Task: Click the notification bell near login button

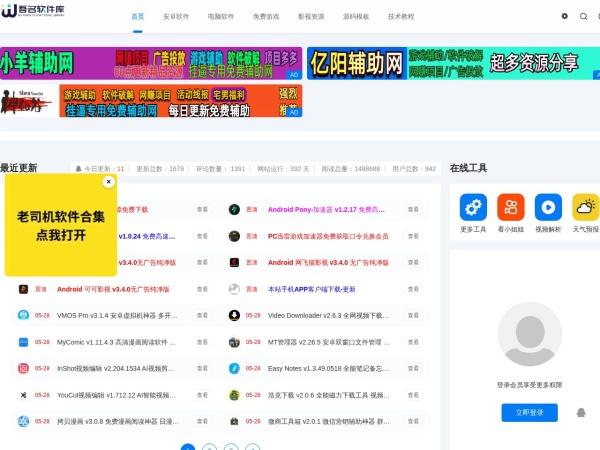Action: point(581,412)
